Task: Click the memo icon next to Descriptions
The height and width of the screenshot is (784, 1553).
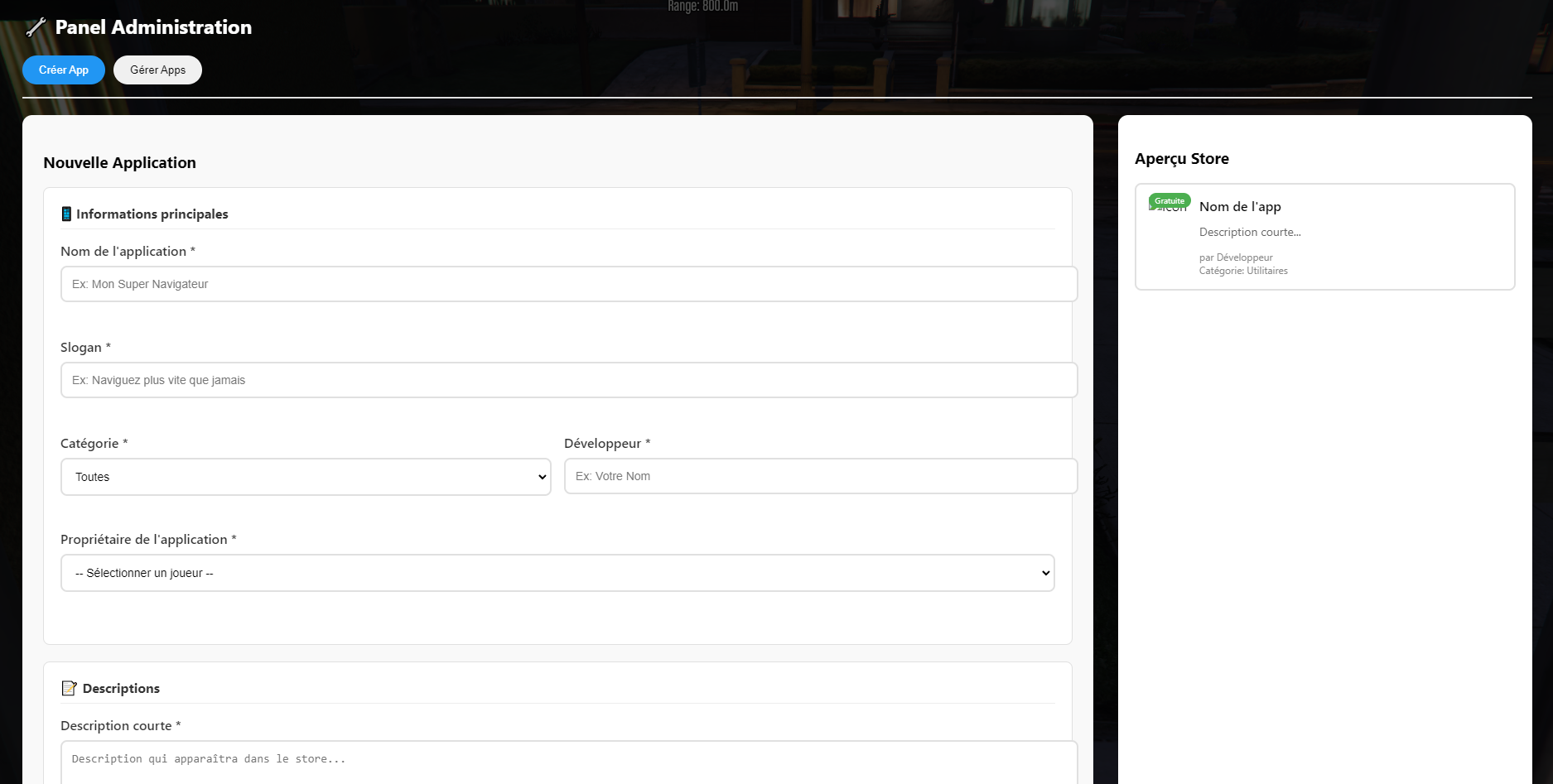Action: (69, 689)
